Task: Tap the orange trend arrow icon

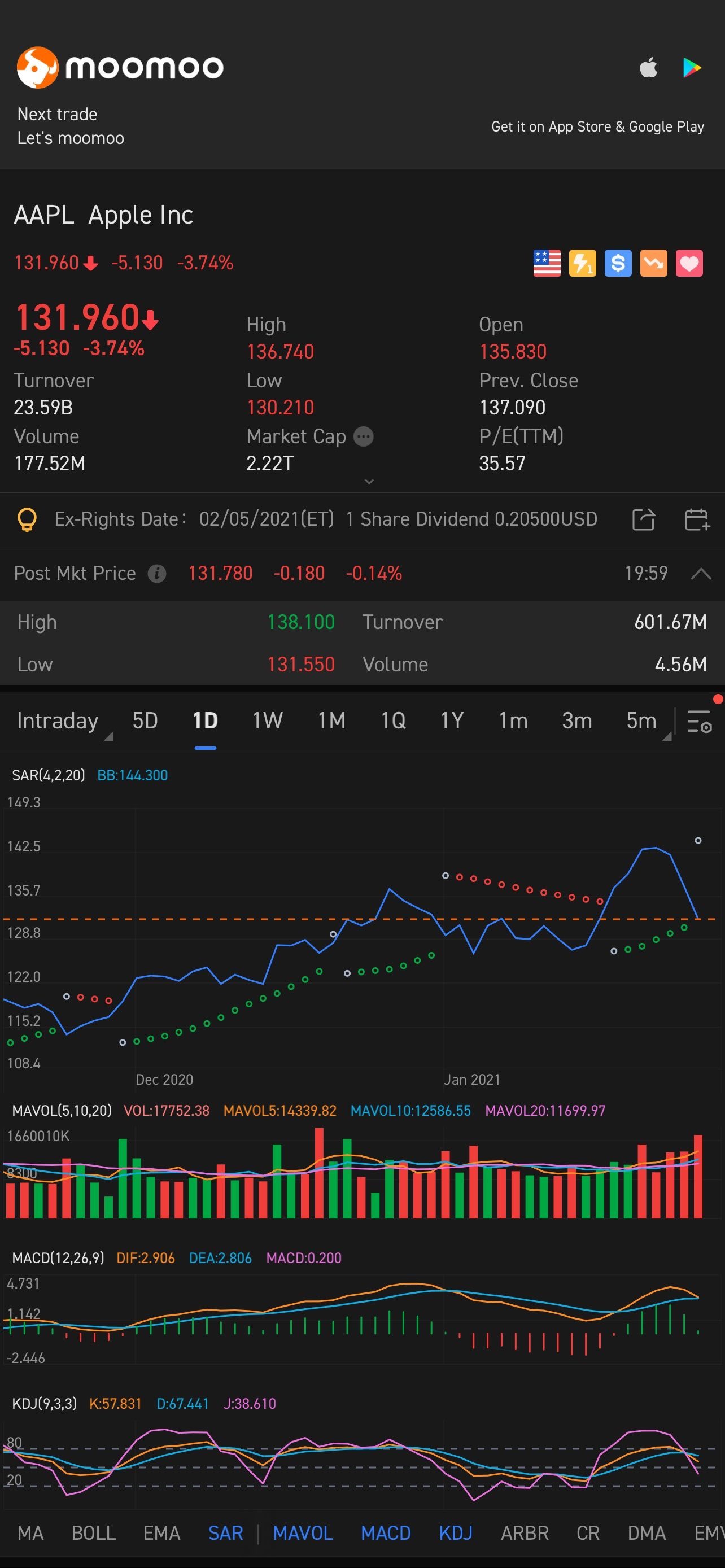Action: coord(654,264)
